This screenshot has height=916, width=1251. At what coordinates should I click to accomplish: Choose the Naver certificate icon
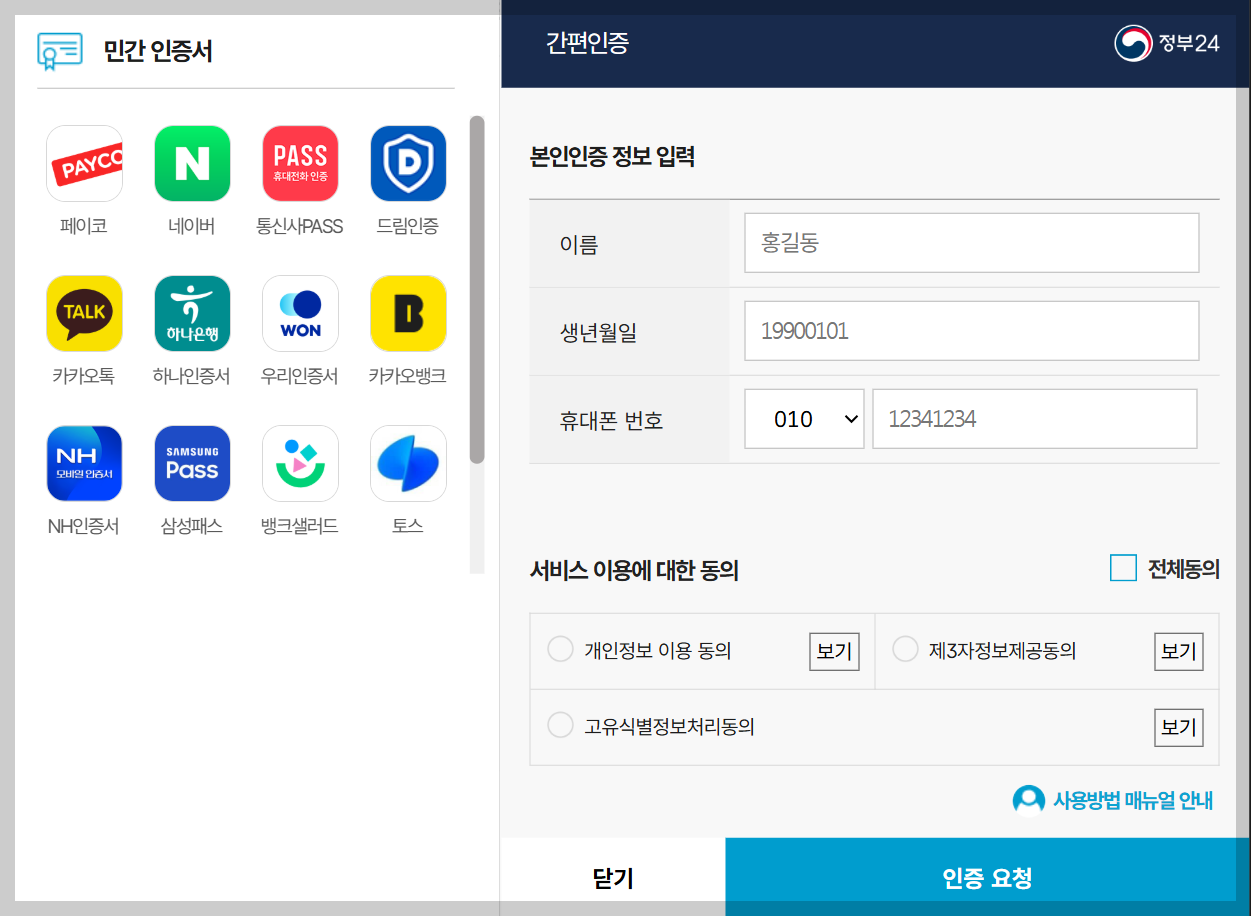tap(192, 163)
